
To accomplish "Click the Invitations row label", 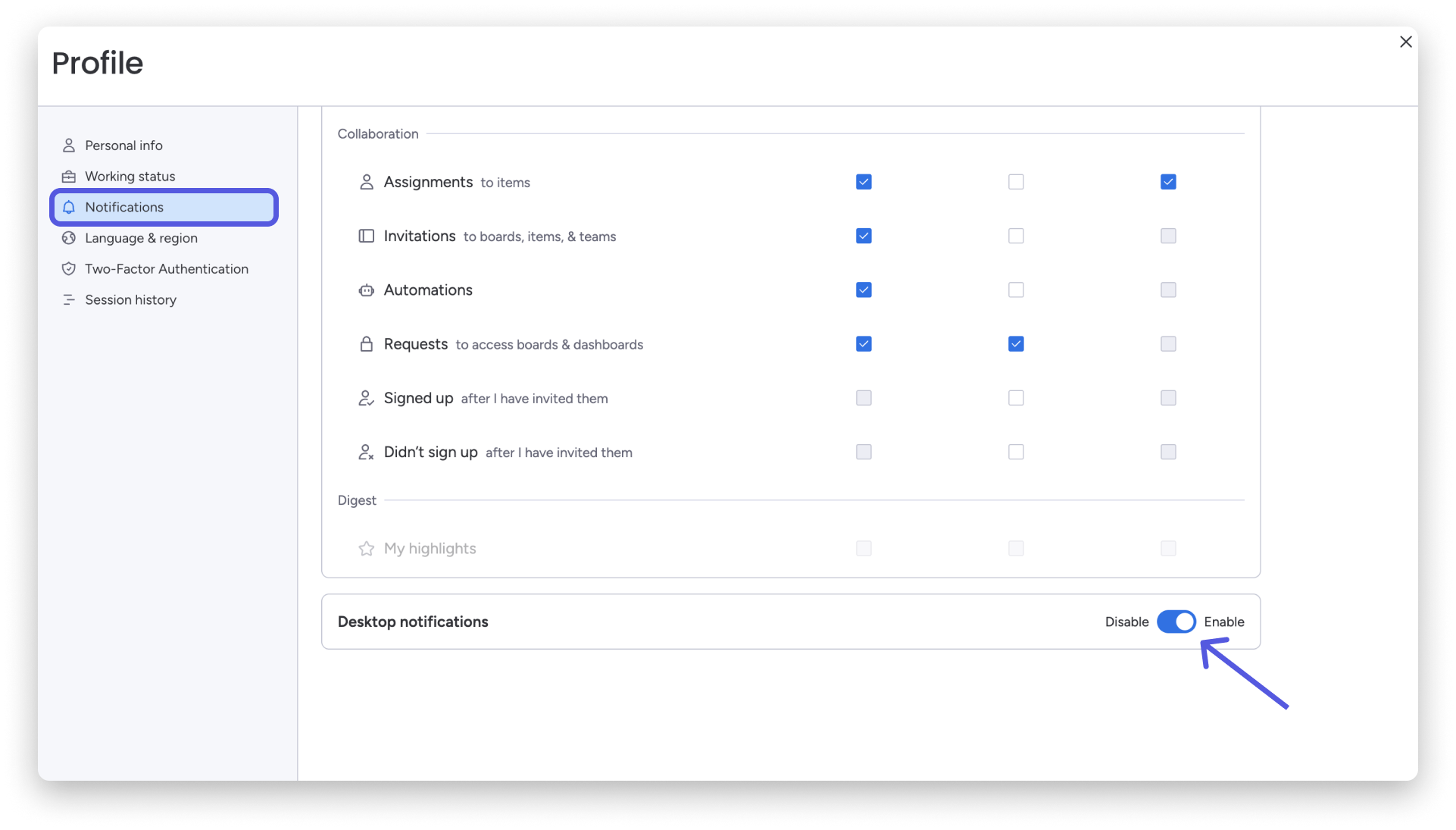I will 420,236.
